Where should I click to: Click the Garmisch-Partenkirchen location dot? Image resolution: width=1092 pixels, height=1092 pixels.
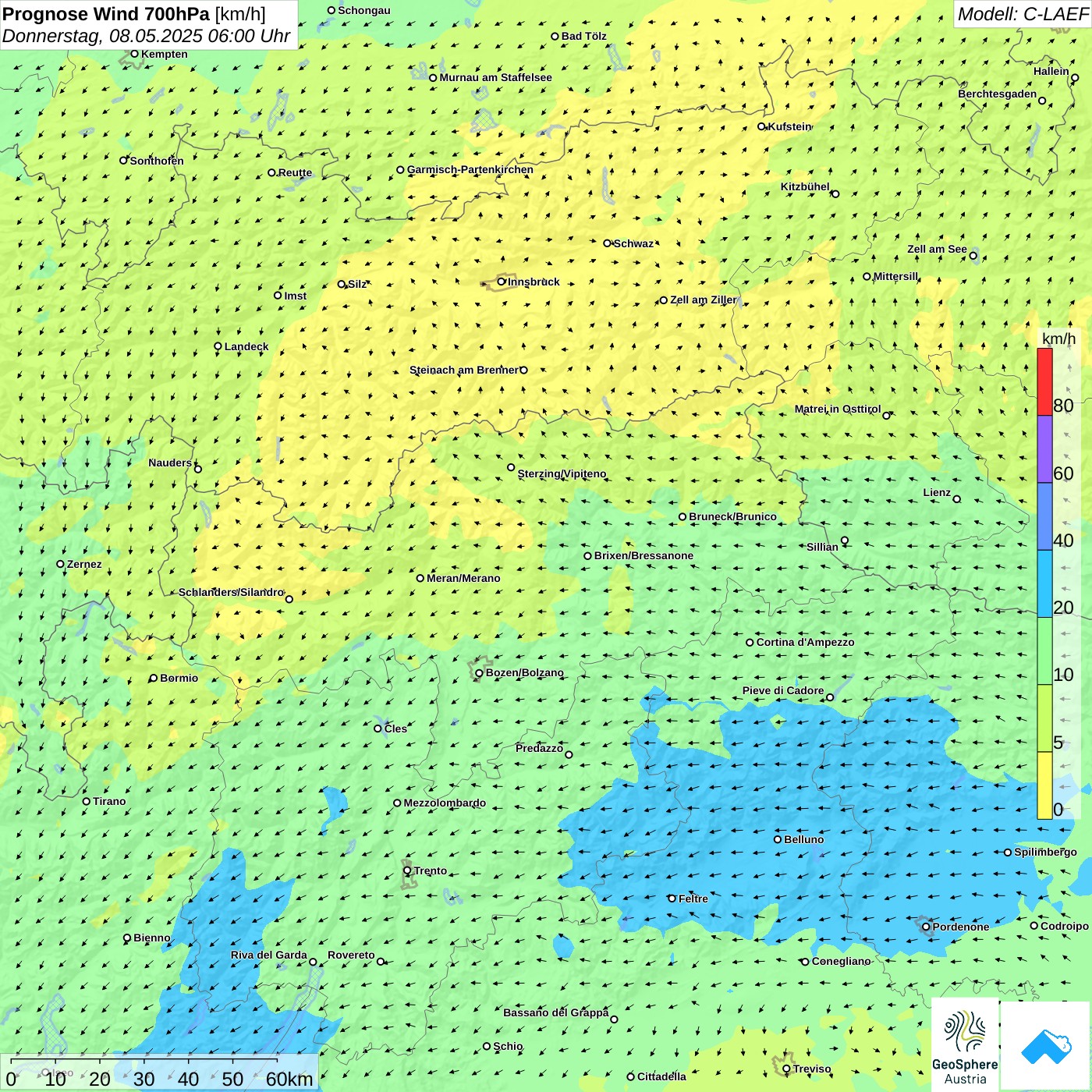tap(400, 169)
